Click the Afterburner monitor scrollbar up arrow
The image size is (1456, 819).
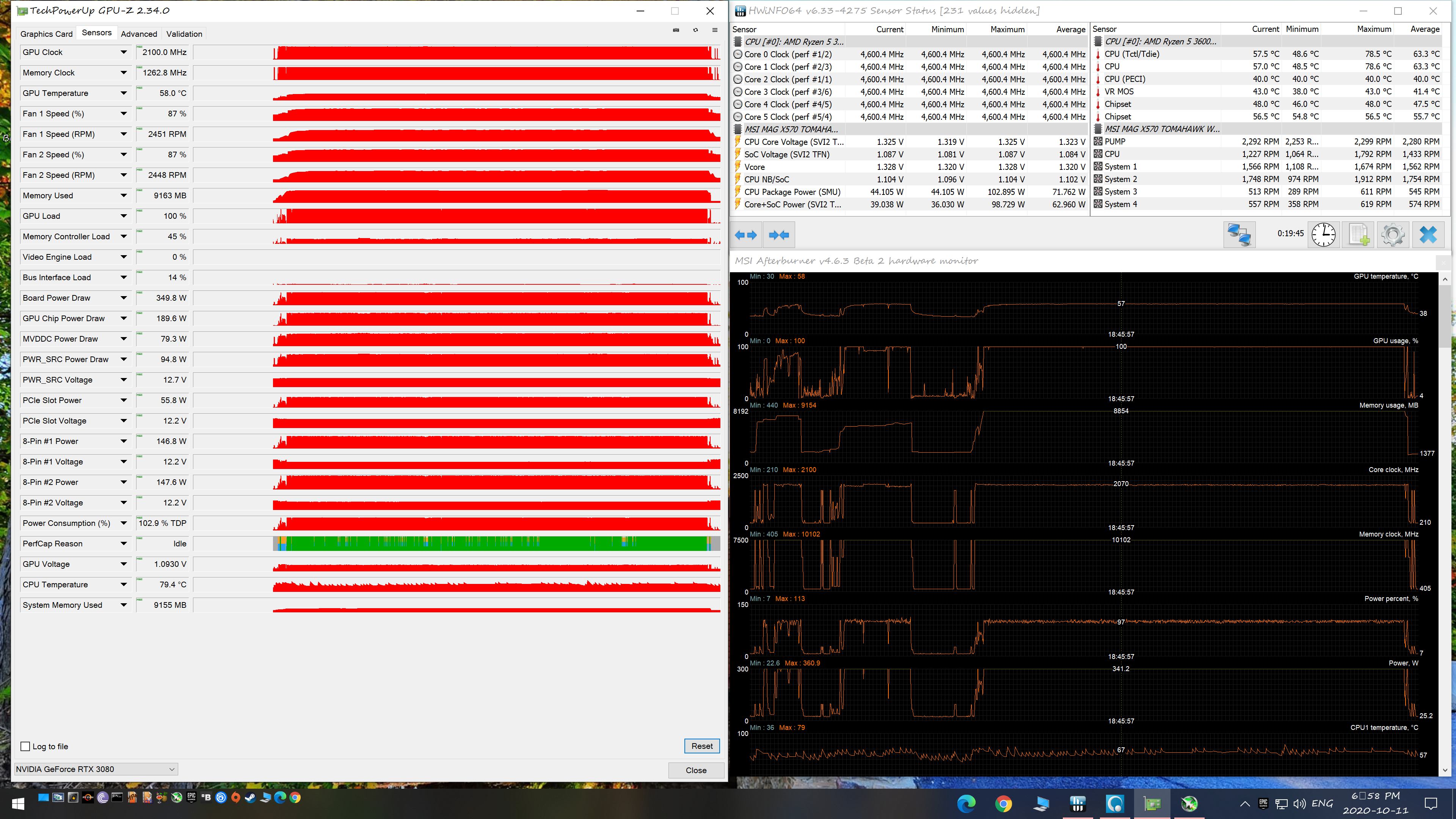pos(1445,279)
